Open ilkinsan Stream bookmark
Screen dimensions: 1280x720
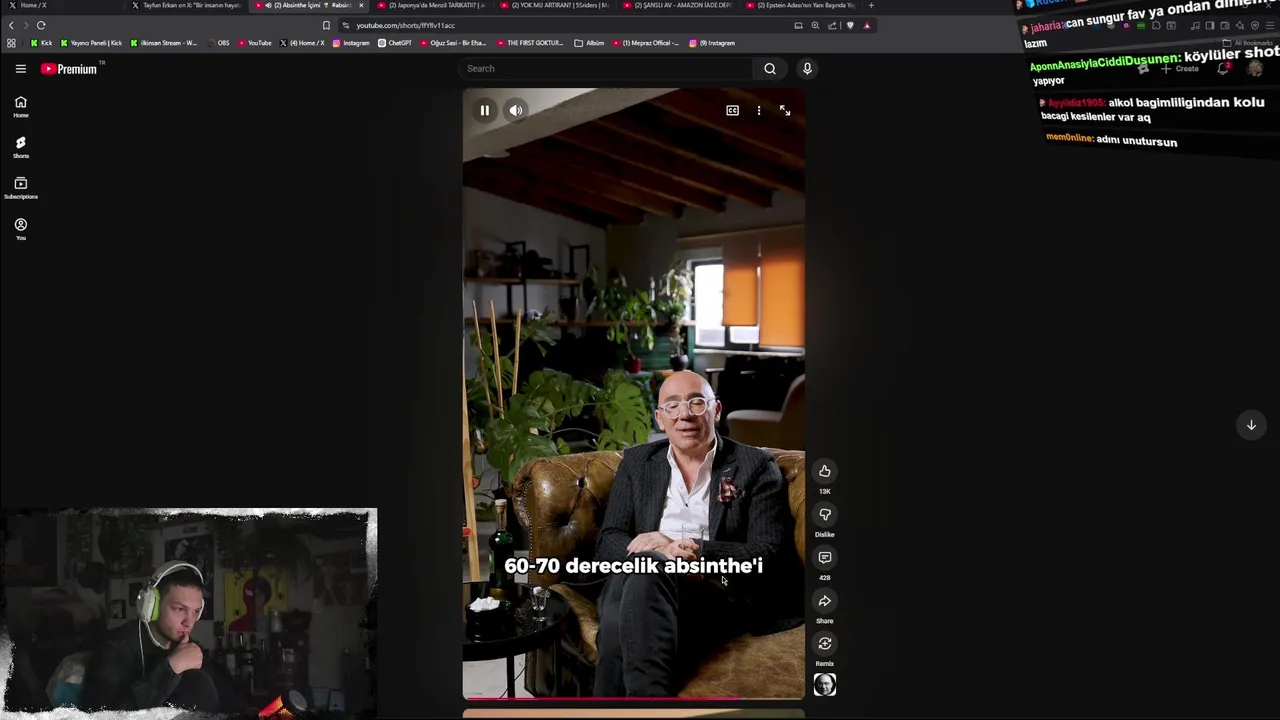164,43
